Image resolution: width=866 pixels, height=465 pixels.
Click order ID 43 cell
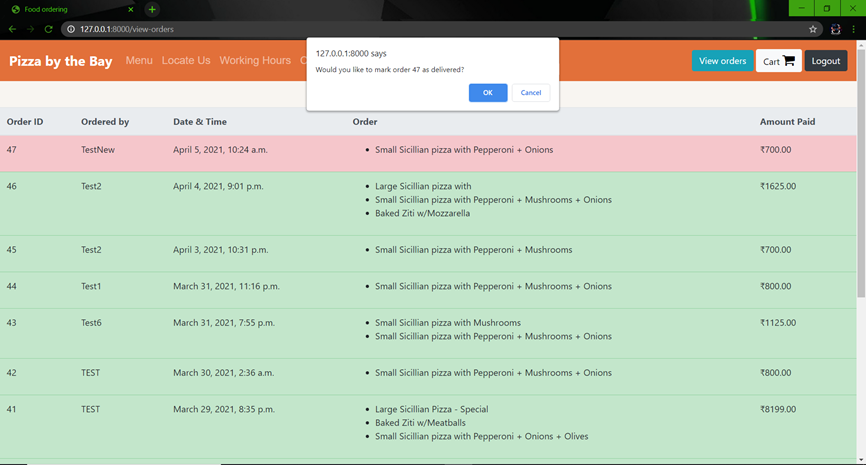(x=12, y=323)
